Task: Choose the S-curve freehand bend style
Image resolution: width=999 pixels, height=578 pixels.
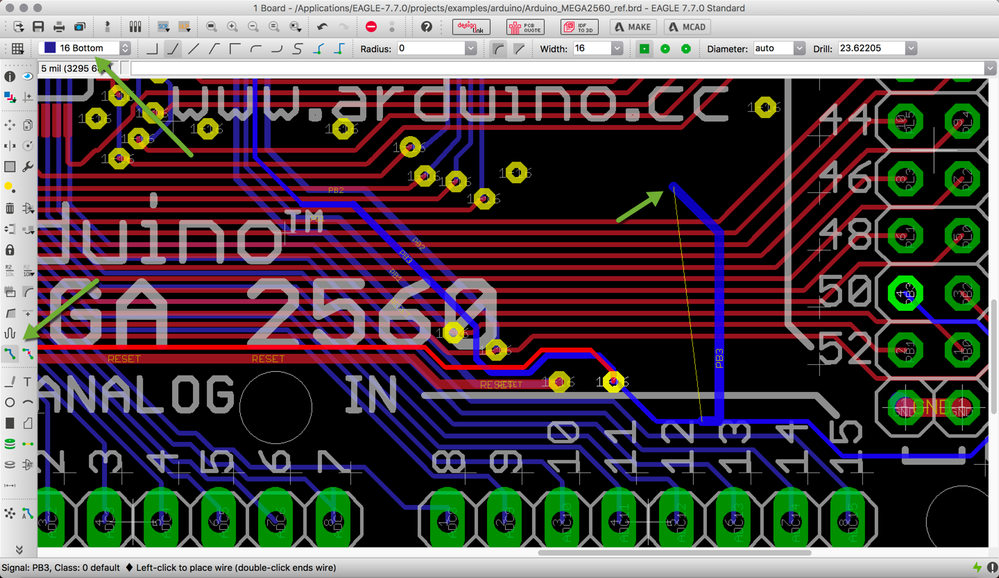Action: tap(298, 48)
